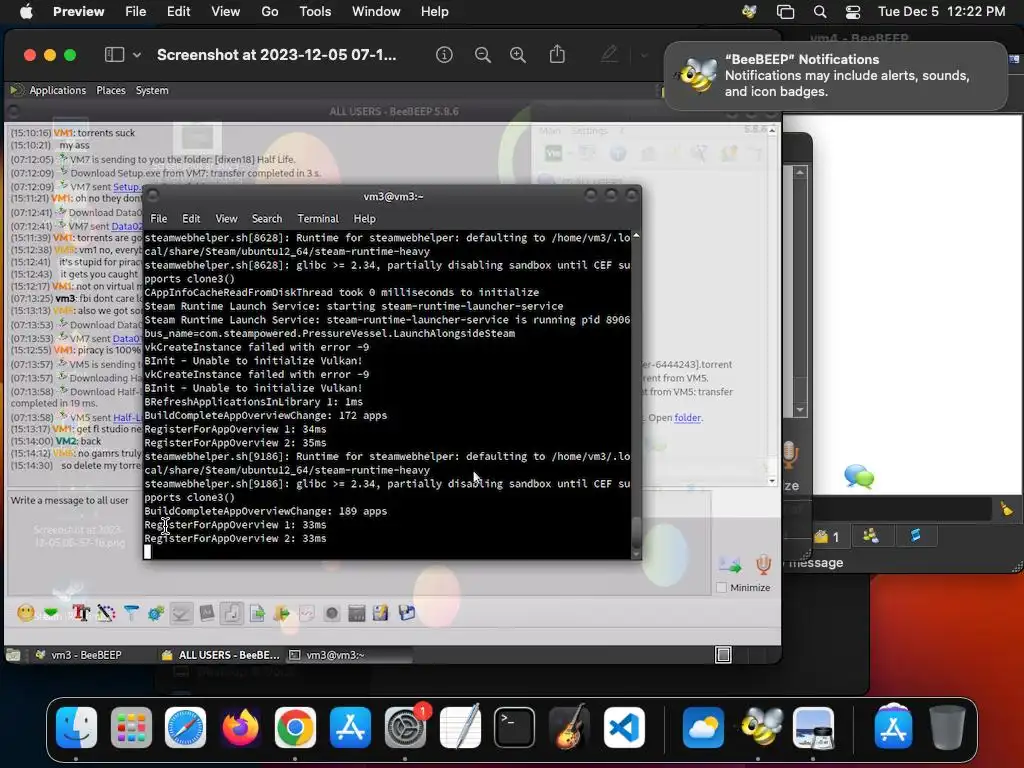1024x768 pixels.
Task: Expand the sidebar view options chevron
Action: 137,55
